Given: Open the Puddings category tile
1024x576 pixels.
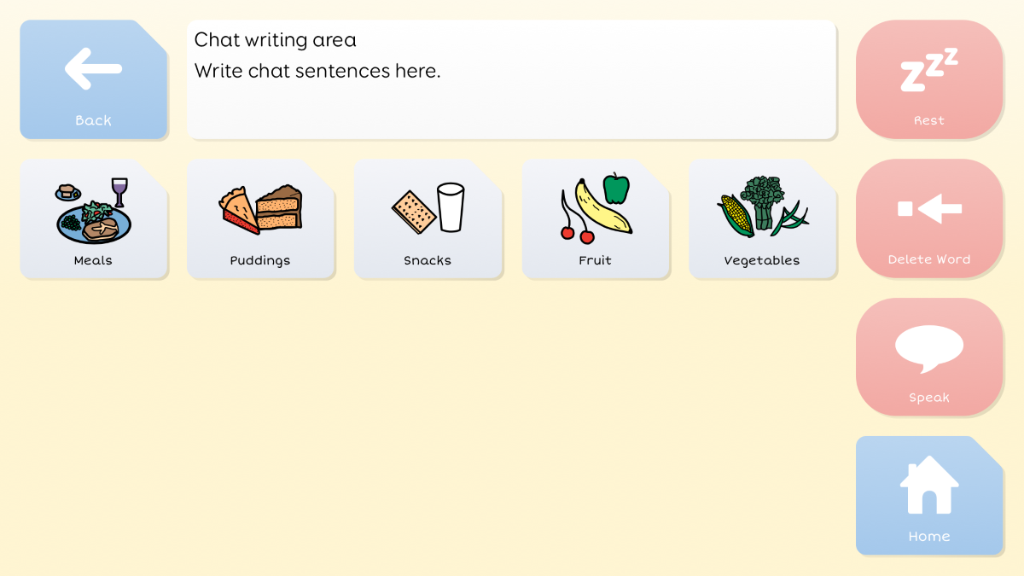Looking at the screenshot, I should [261, 219].
